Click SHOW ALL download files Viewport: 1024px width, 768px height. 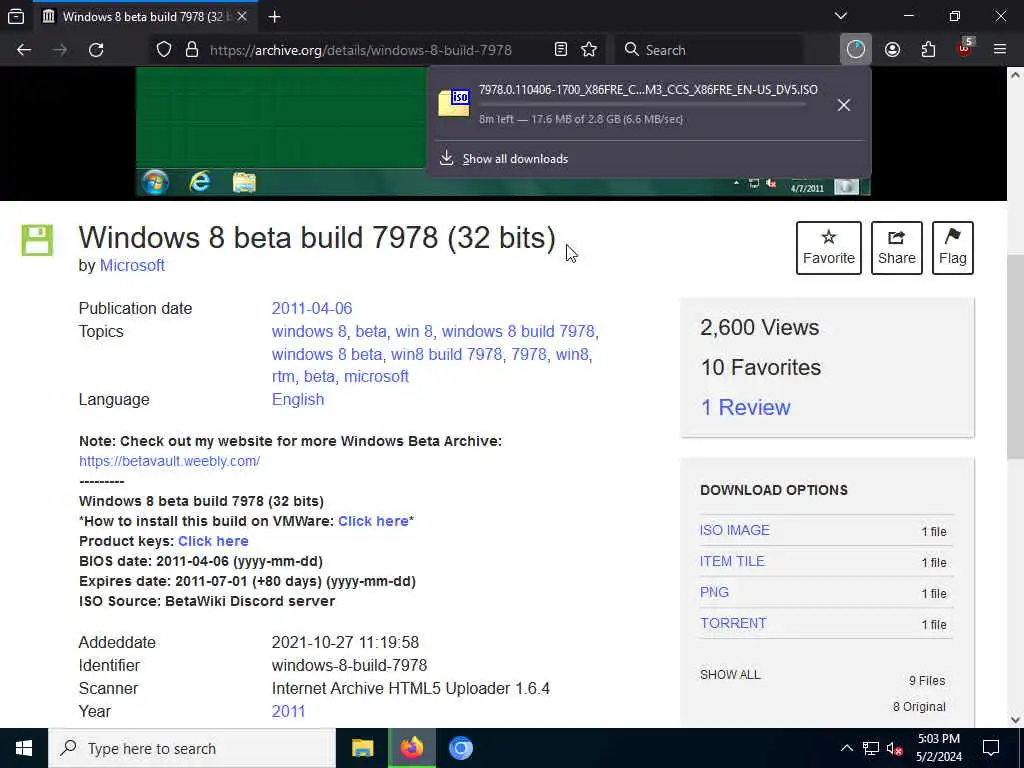pyautogui.click(x=730, y=675)
